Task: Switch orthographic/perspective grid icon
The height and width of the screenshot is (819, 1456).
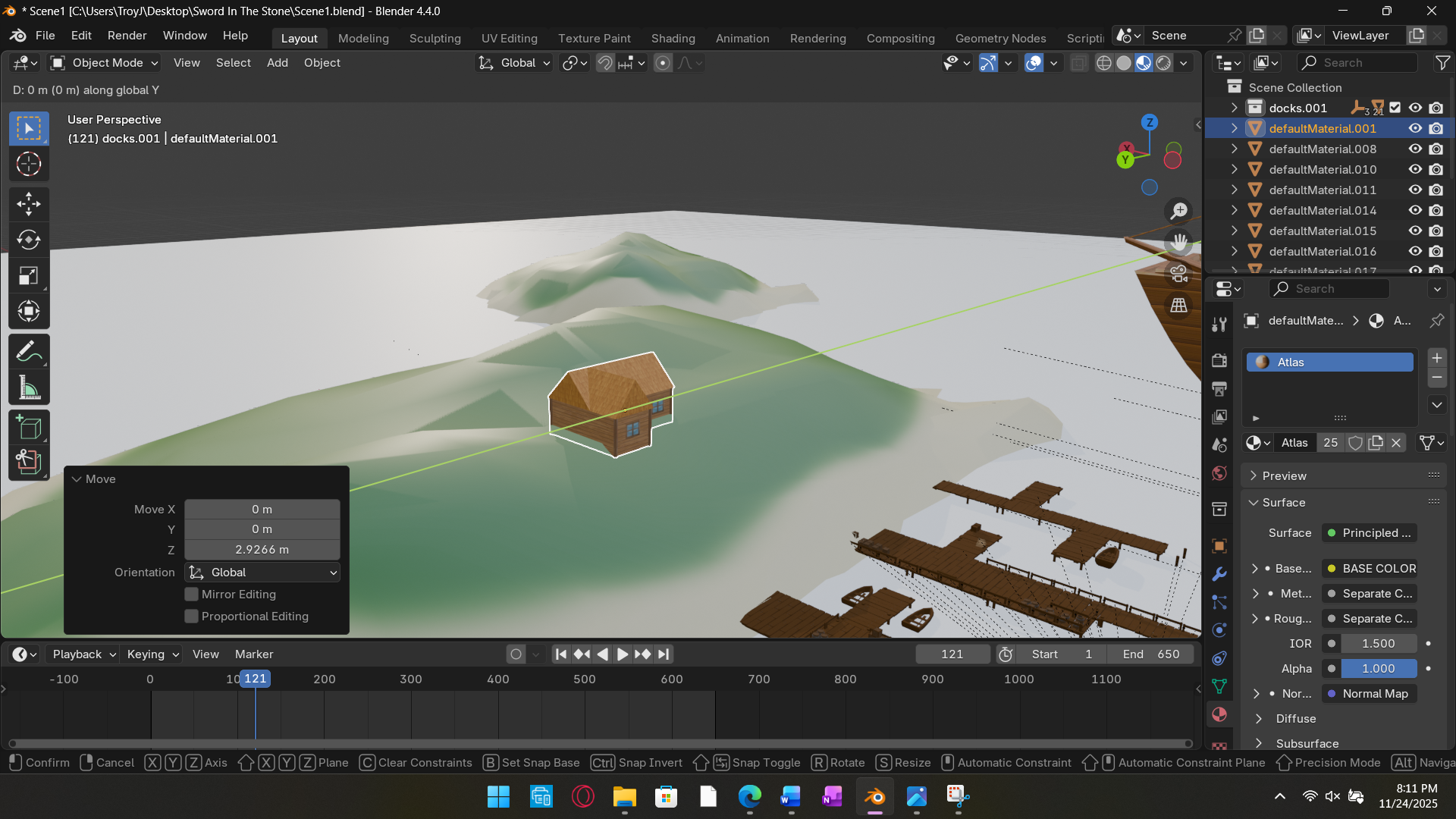Action: [1178, 306]
